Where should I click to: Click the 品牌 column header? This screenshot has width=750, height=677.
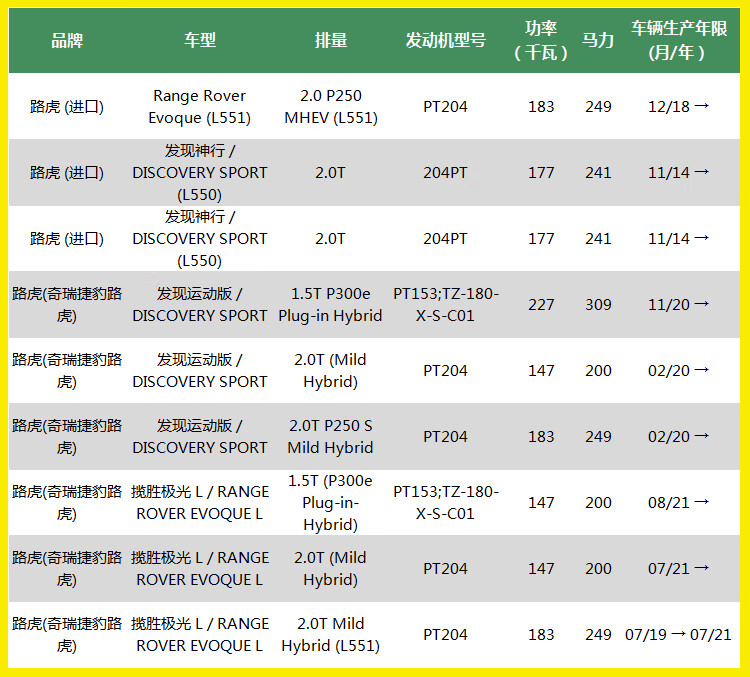pos(67,40)
